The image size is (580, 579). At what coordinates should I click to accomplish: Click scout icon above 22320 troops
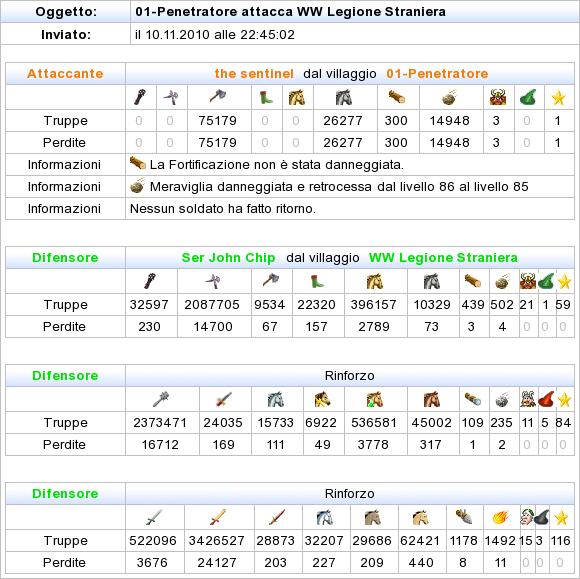(317, 281)
